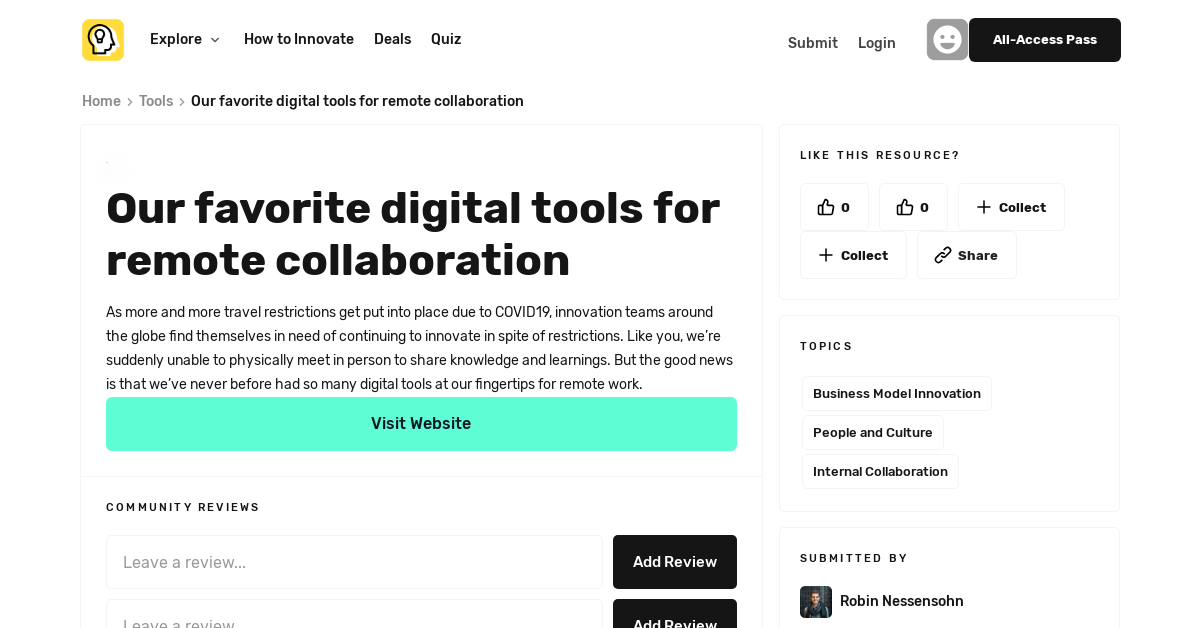Open the Tools breadcrumb link
This screenshot has width=1200, height=628.
click(x=155, y=101)
